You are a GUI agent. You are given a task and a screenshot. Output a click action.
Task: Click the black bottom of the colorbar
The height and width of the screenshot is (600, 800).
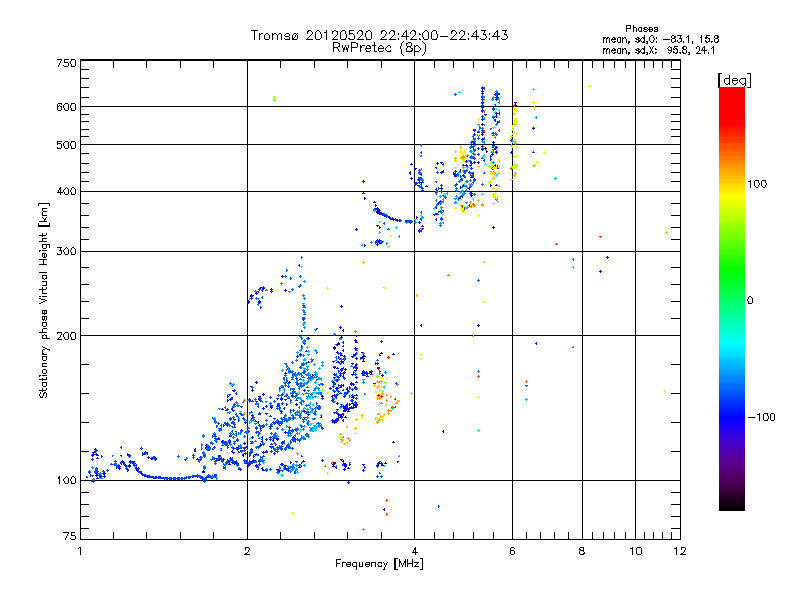click(732, 504)
